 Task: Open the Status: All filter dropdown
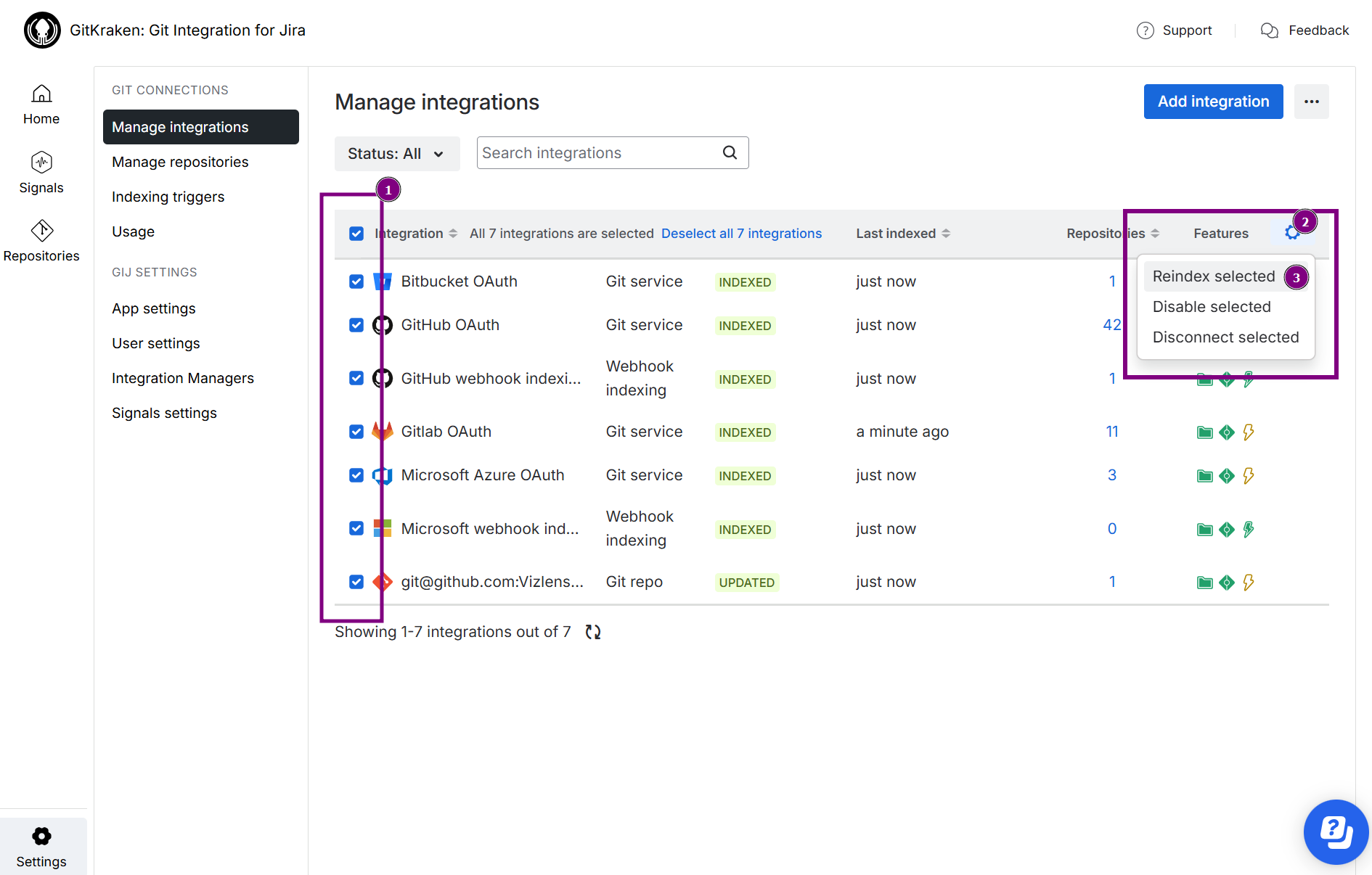coord(396,153)
